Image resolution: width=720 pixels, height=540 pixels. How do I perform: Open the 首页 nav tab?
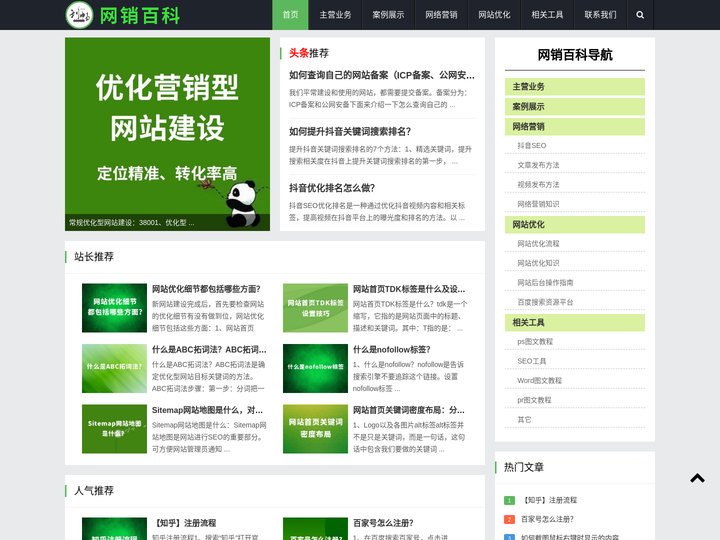click(x=290, y=15)
